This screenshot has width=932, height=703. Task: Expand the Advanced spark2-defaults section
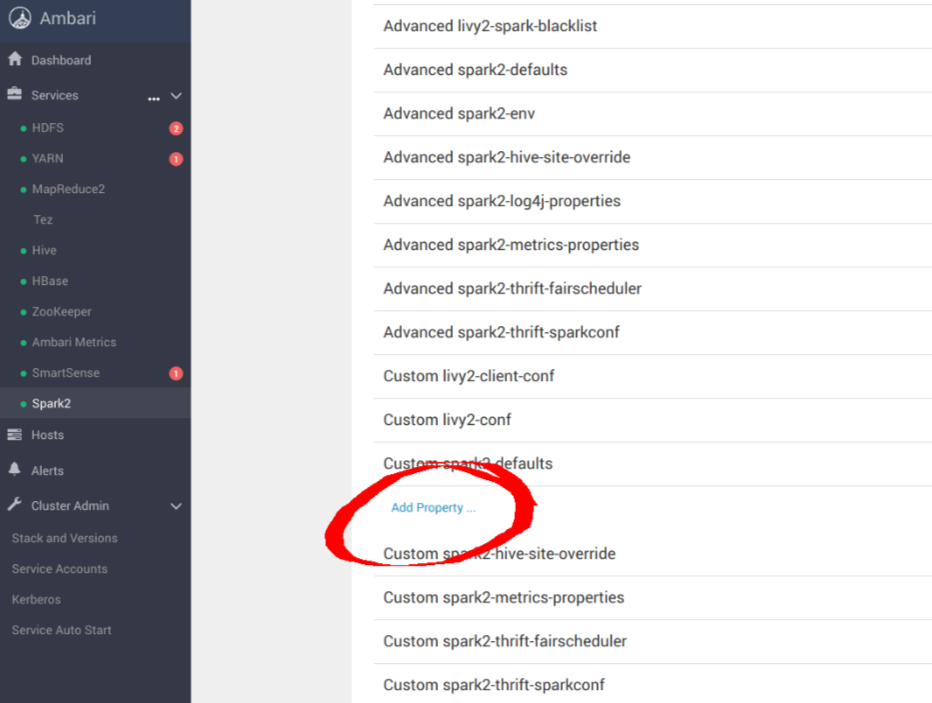point(653,70)
